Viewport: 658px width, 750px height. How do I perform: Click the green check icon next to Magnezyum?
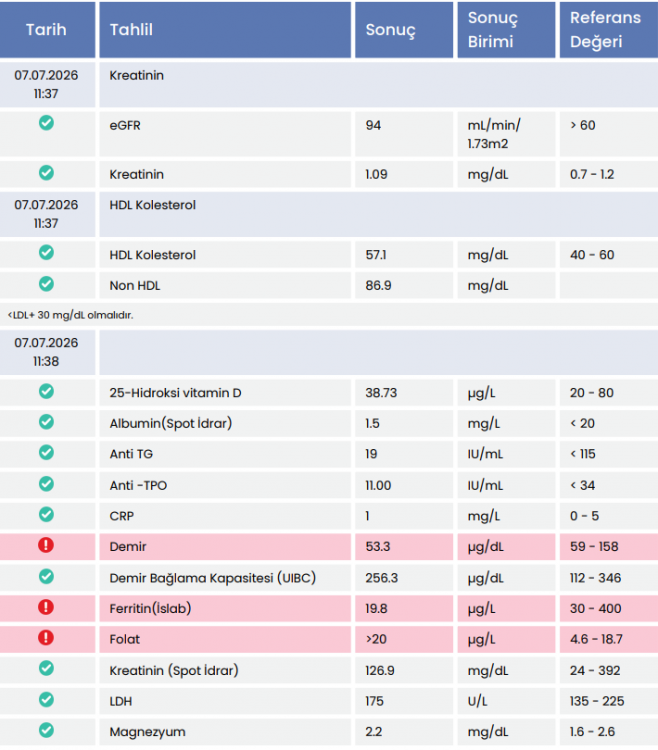tap(46, 730)
